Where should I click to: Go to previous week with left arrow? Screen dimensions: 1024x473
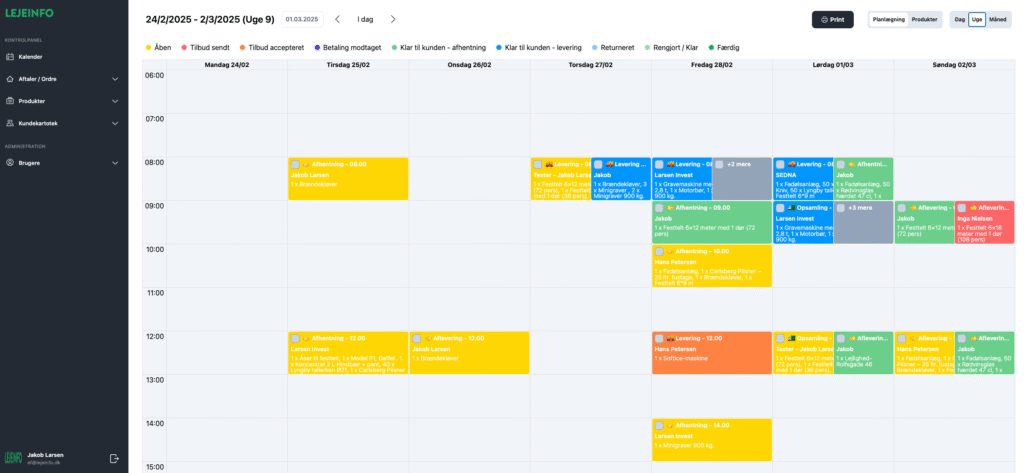(x=338, y=20)
